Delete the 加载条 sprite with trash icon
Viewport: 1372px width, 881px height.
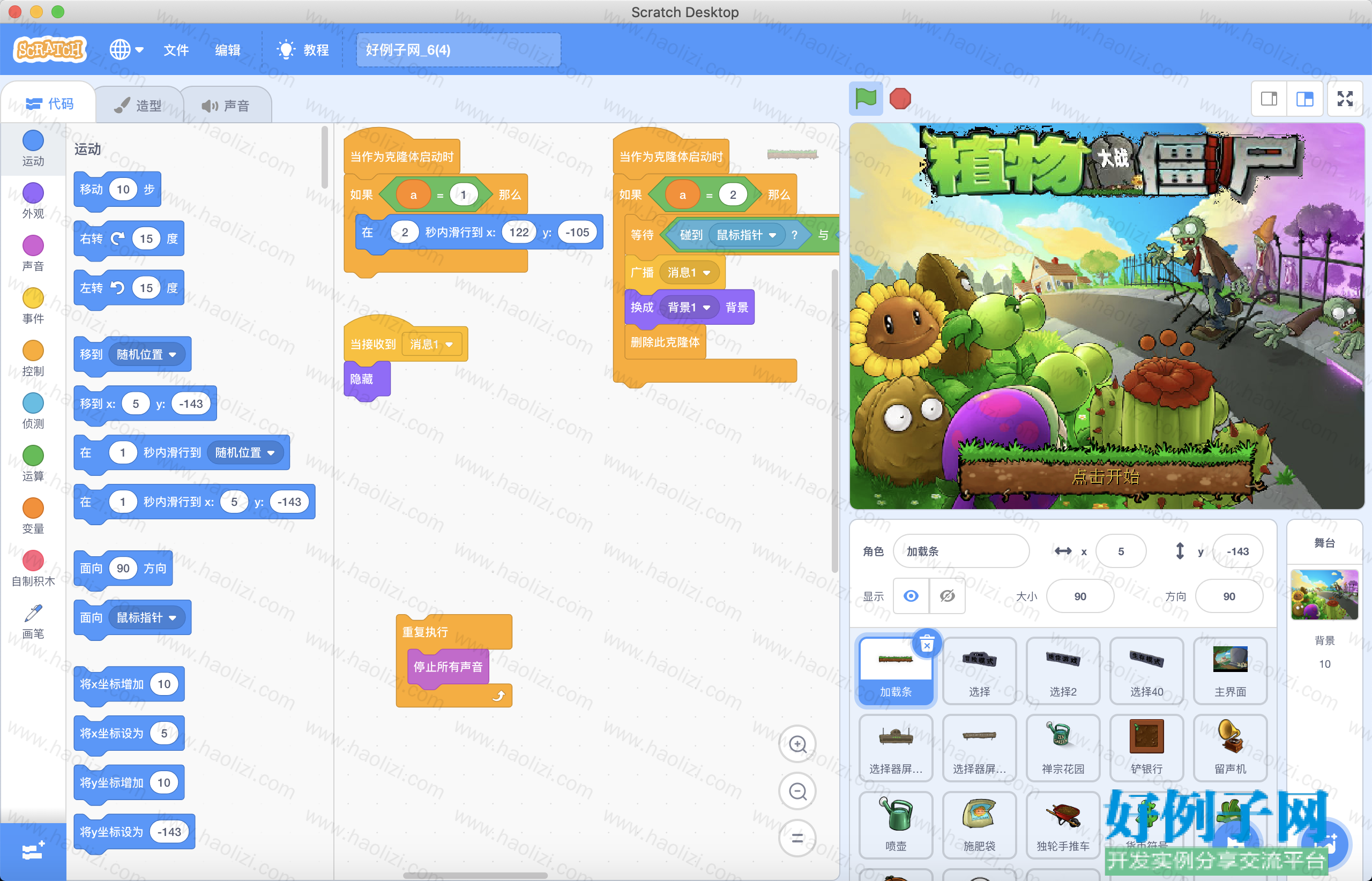coord(927,644)
